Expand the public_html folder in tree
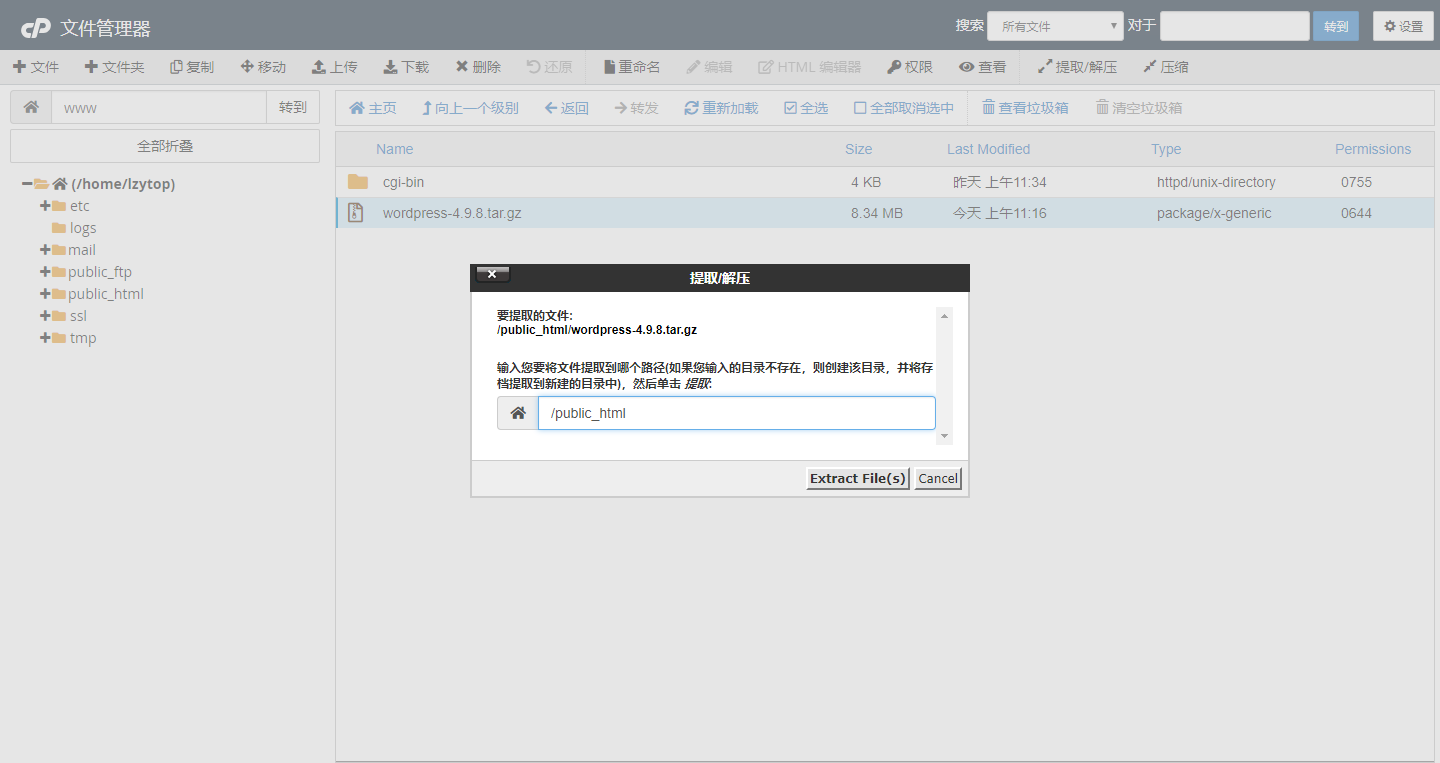 tap(45, 294)
